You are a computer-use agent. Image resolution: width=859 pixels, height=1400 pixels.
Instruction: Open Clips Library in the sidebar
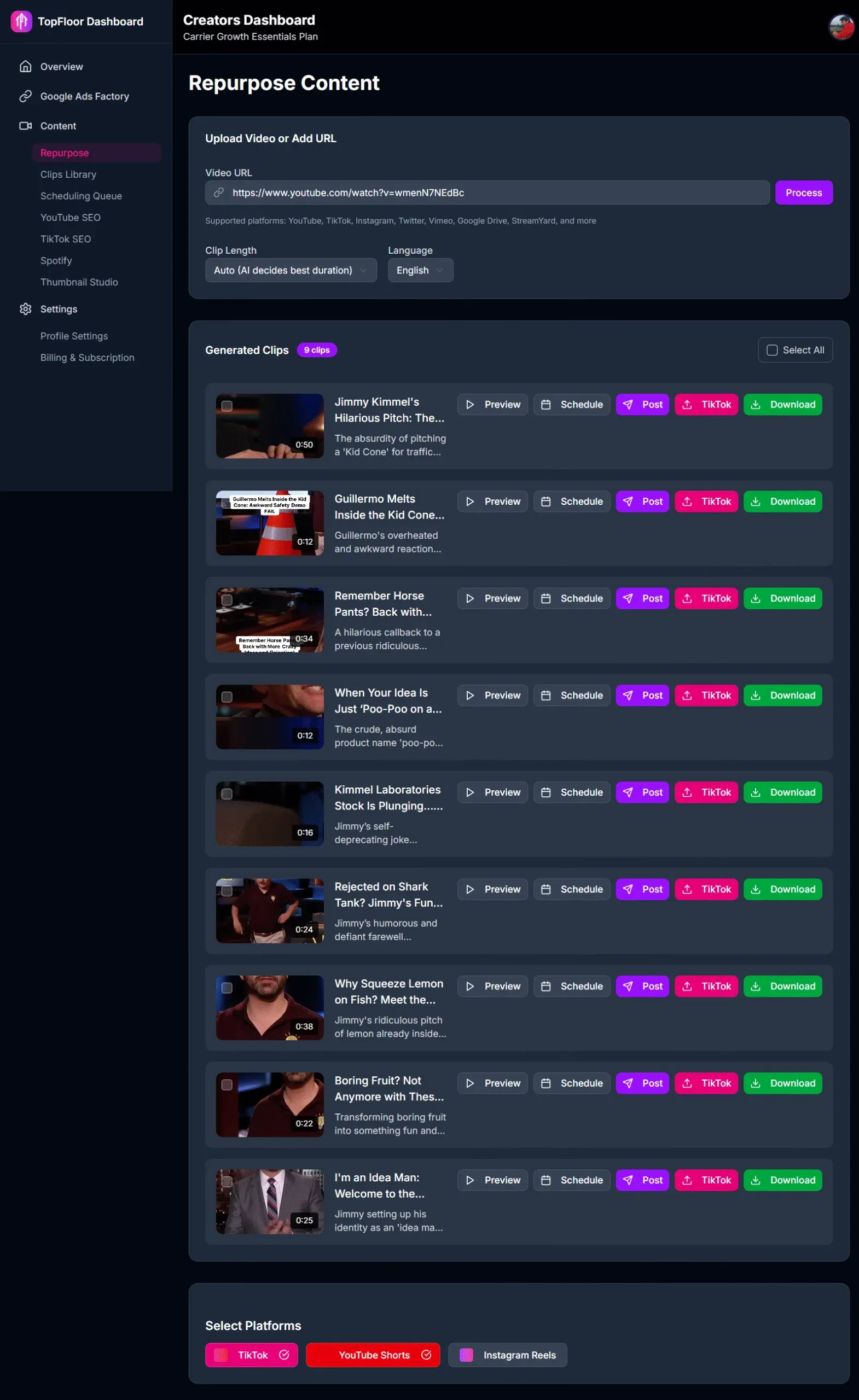tap(68, 174)
